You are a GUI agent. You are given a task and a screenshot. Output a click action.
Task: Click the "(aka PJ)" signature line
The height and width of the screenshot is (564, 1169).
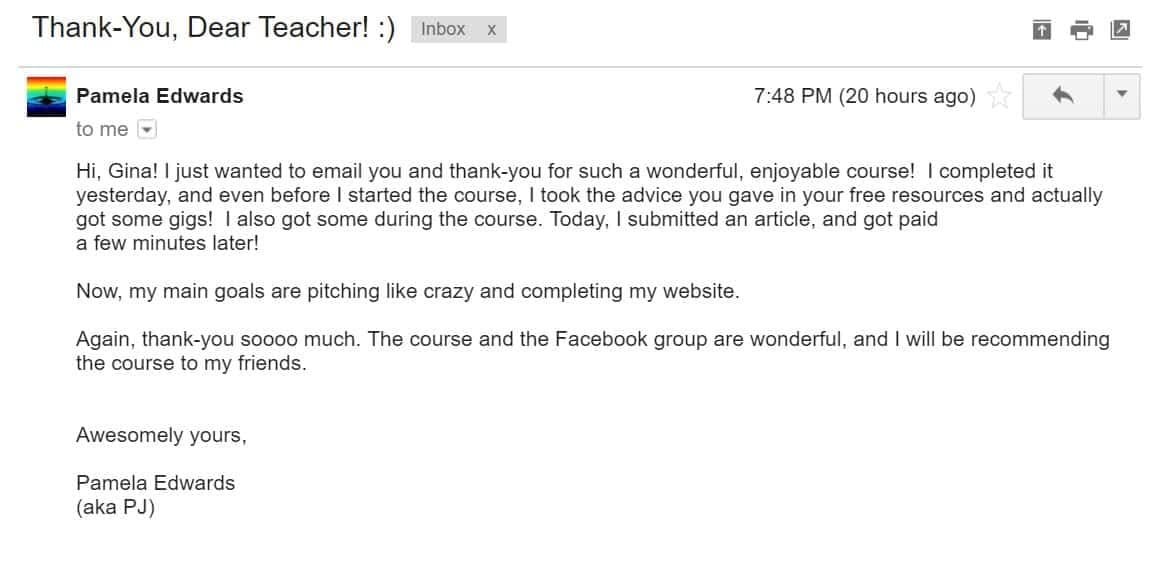coord(115,507)
